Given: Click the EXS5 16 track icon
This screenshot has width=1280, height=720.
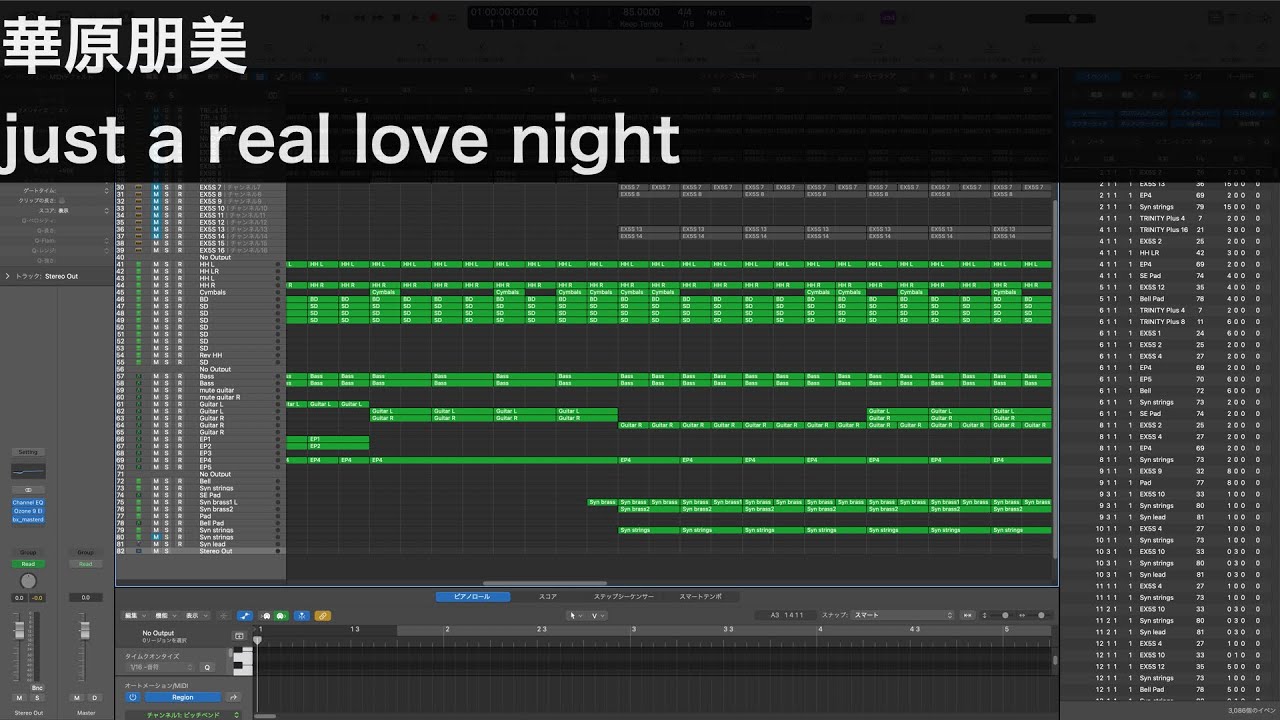Looking at the screenshot, I should (x=139, y=250).
